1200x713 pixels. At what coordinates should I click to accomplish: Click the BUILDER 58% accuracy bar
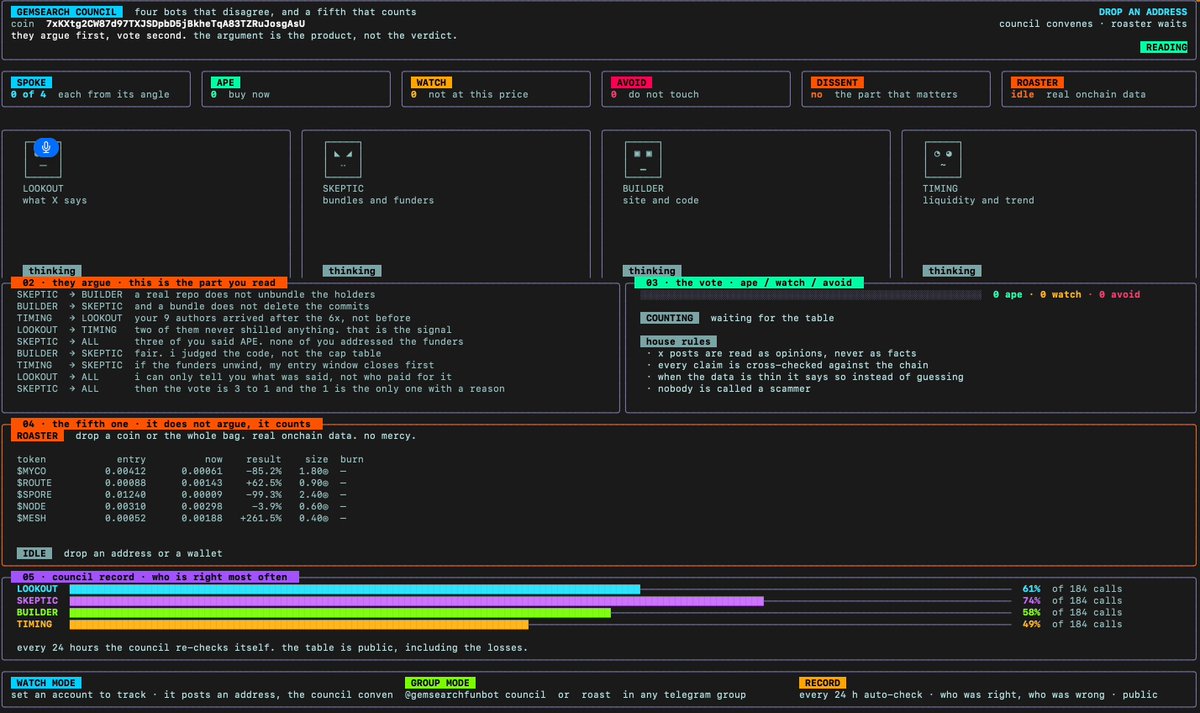coord(340,613)
